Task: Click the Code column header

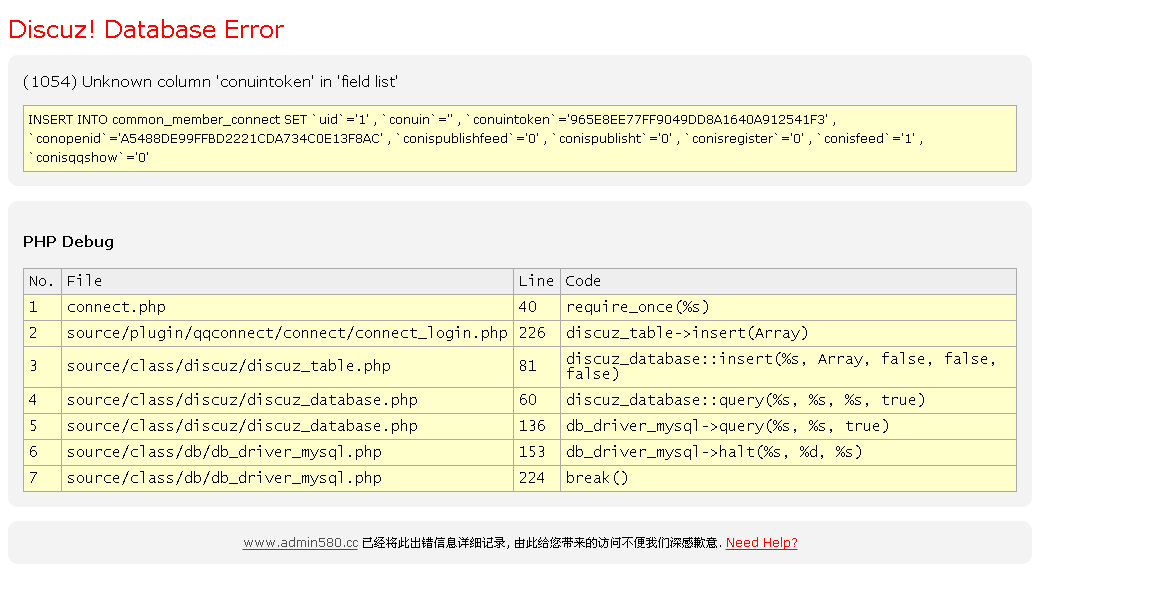Action: 583,281
